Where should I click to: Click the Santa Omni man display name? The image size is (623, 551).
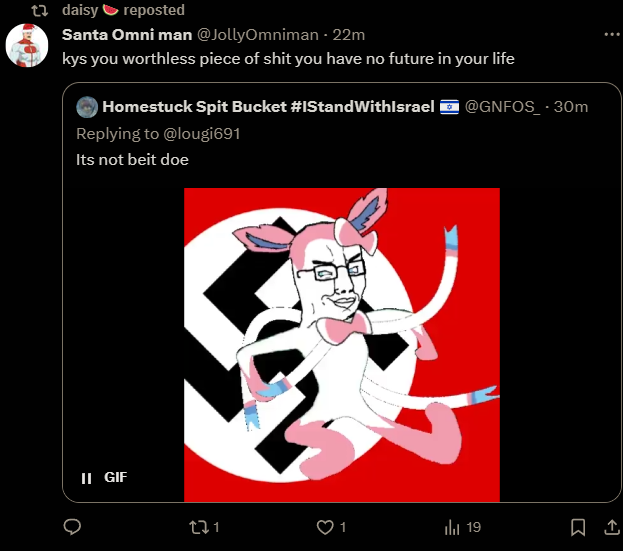pyautogui.click(x=127, y=35)
